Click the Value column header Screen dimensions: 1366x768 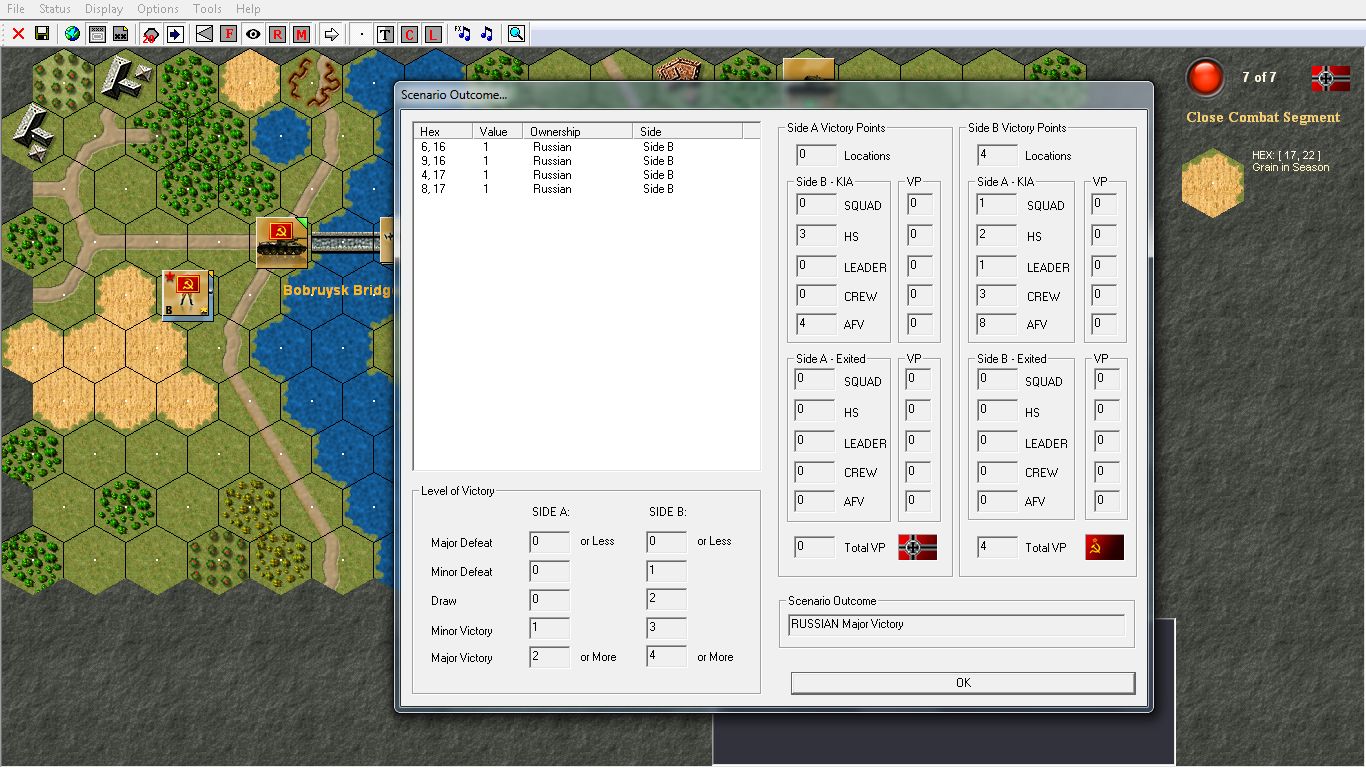[x=499, y=131]
